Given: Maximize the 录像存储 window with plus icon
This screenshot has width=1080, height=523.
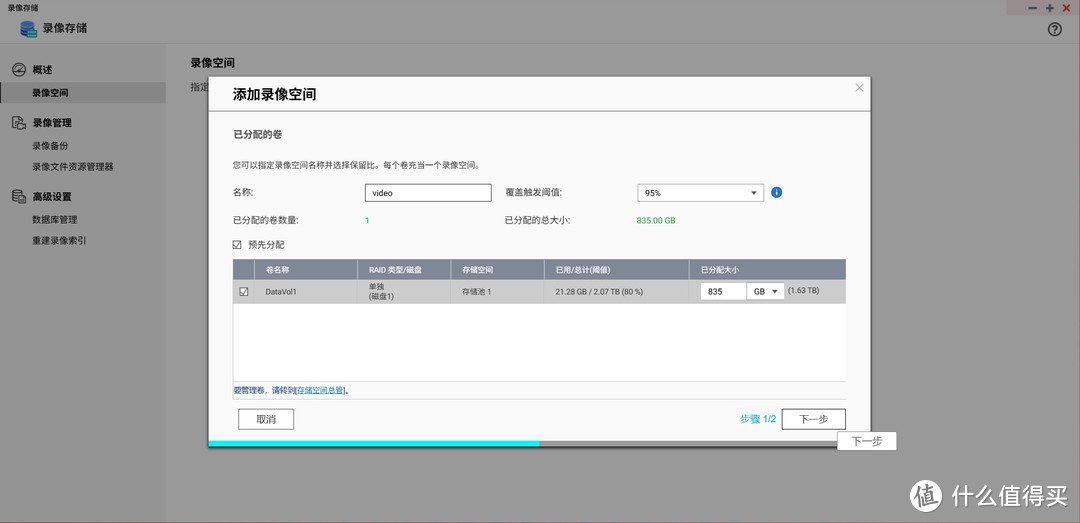Looking at the screenshot, I should tap(1050, 8).
